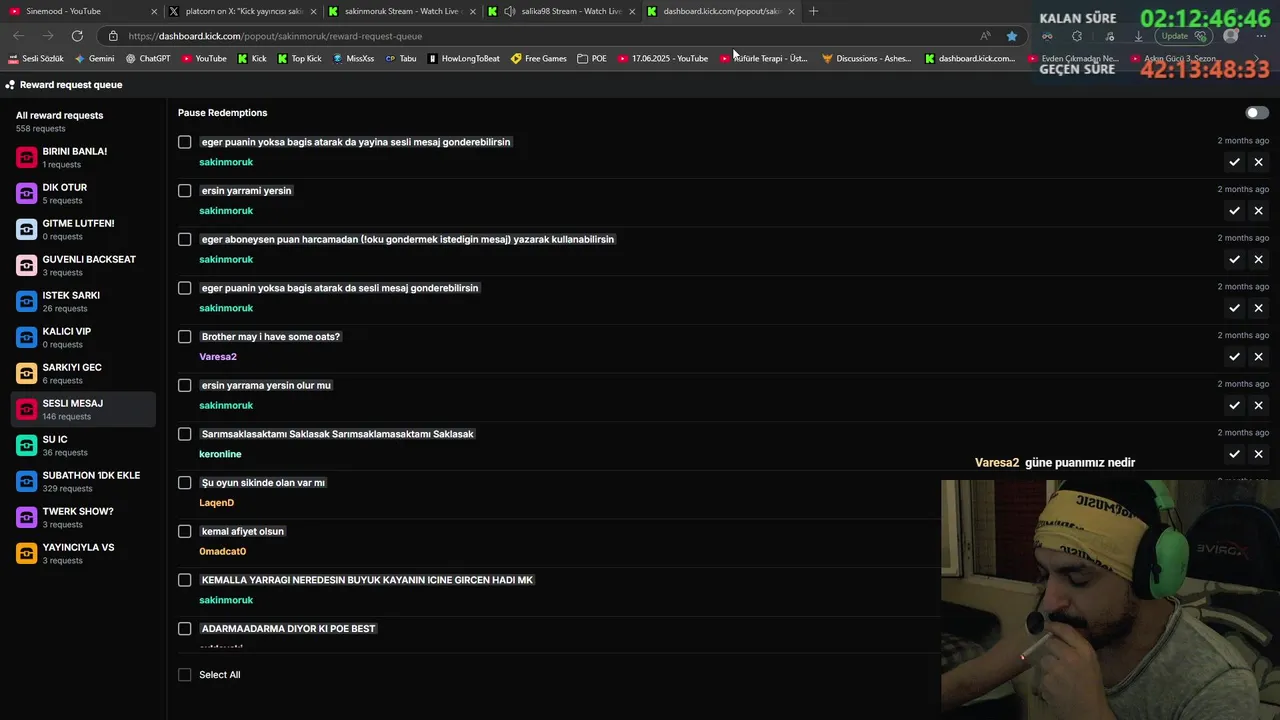This screenshot has height=720, width=1280.
Task: Click the browser profile avatar icon
Action: pyautogui.click(x=1231, y=36)
